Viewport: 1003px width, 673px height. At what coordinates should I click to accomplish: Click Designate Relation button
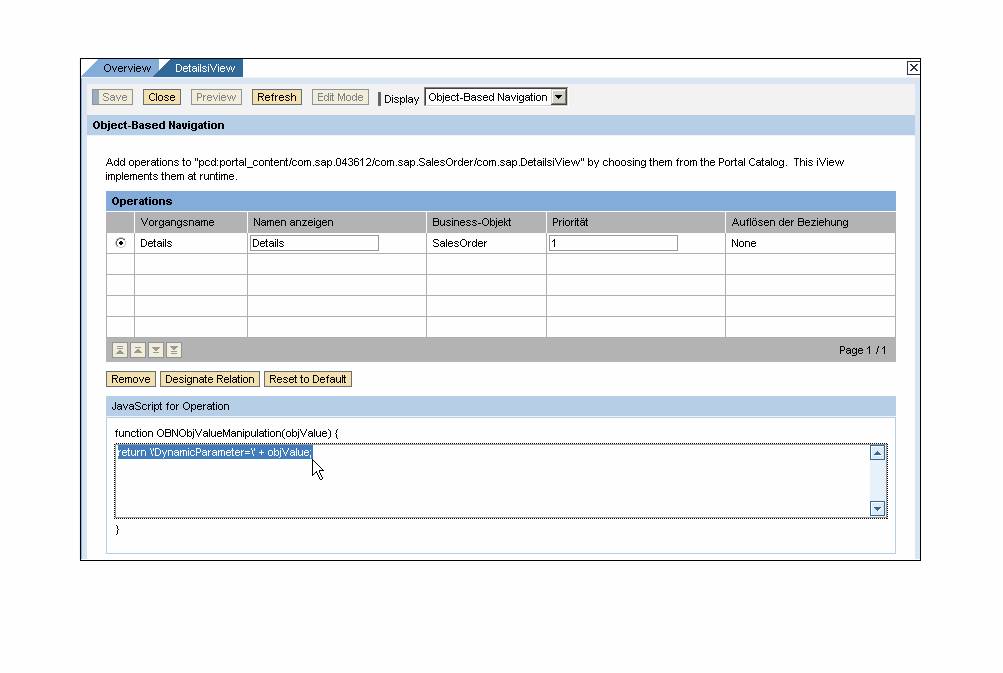click(x=210, y=379)
